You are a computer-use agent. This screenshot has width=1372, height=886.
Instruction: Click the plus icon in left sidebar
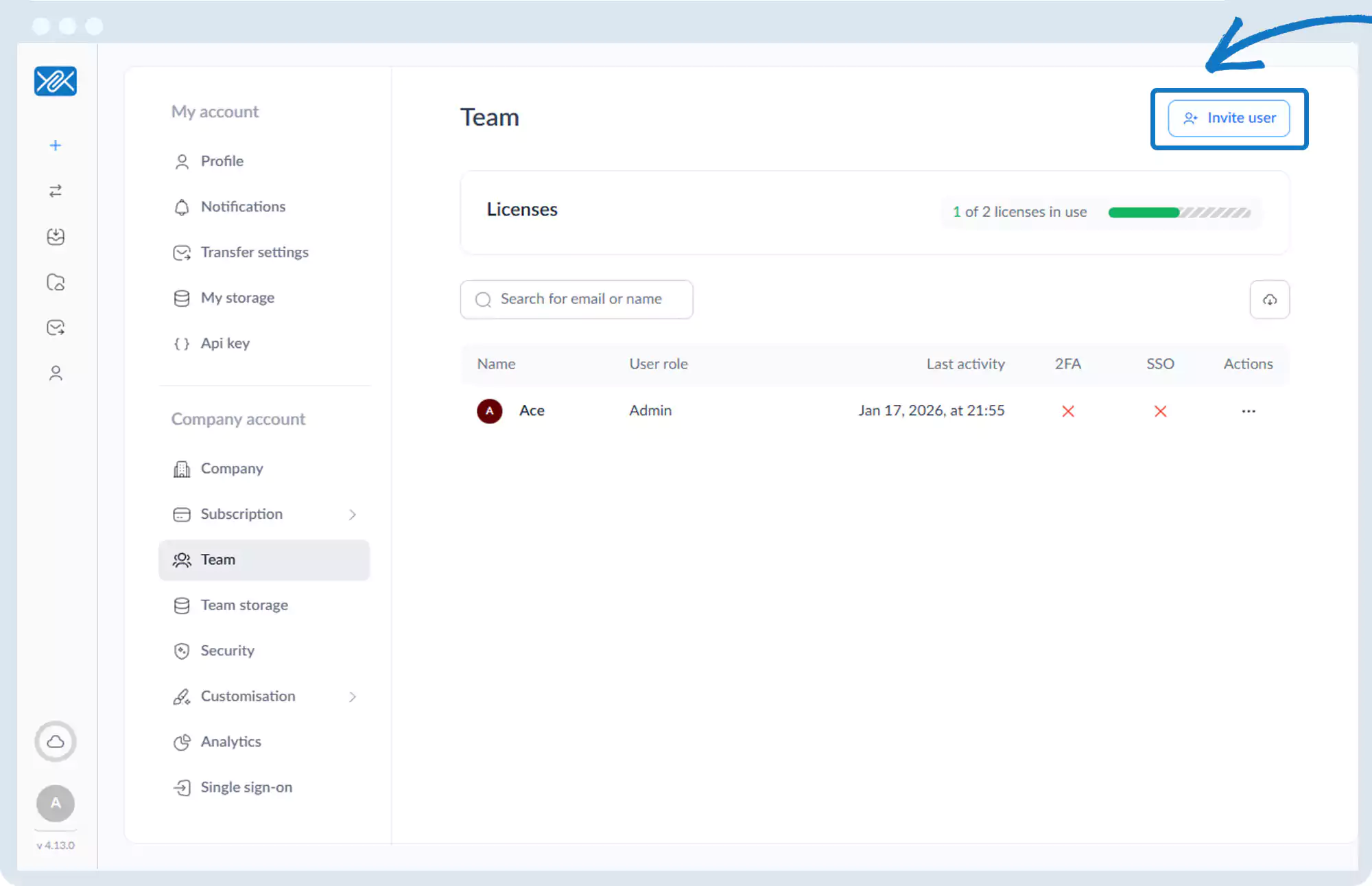pos(56,145)
